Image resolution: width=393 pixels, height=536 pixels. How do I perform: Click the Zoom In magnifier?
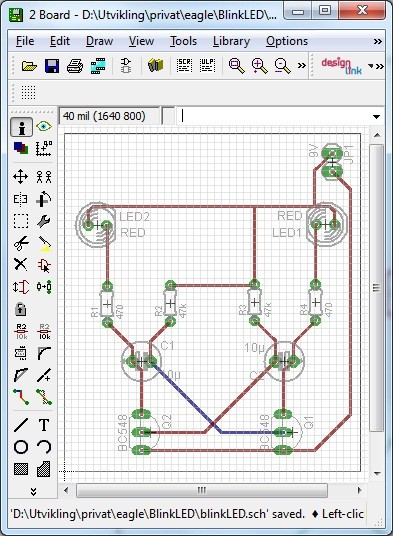[x=259, y=66]
